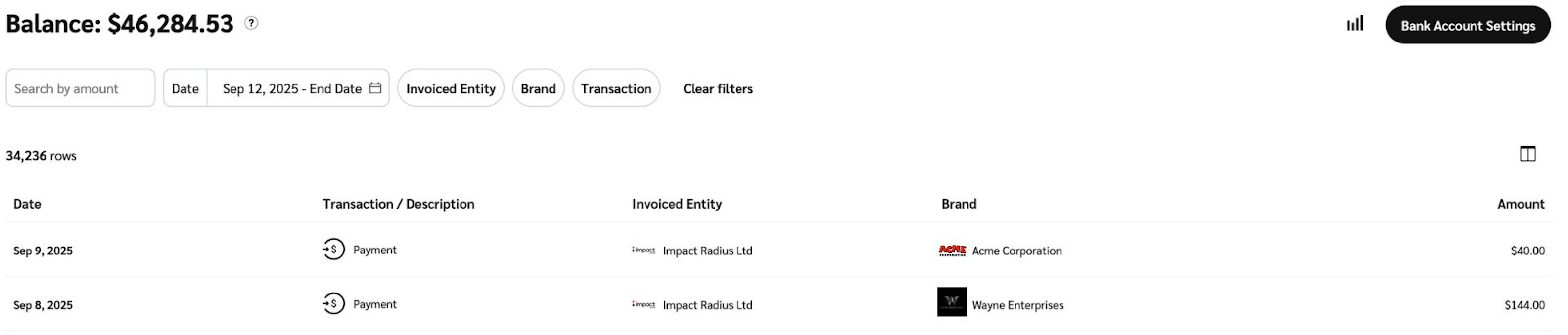Click the column layout icon
The image size is (1568, 335).
point(1527,155)
